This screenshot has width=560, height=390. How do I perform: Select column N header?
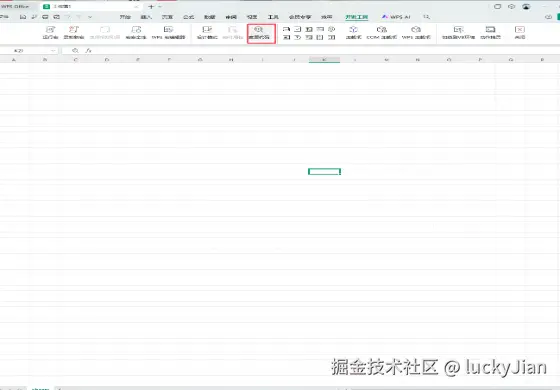(418, 60)
